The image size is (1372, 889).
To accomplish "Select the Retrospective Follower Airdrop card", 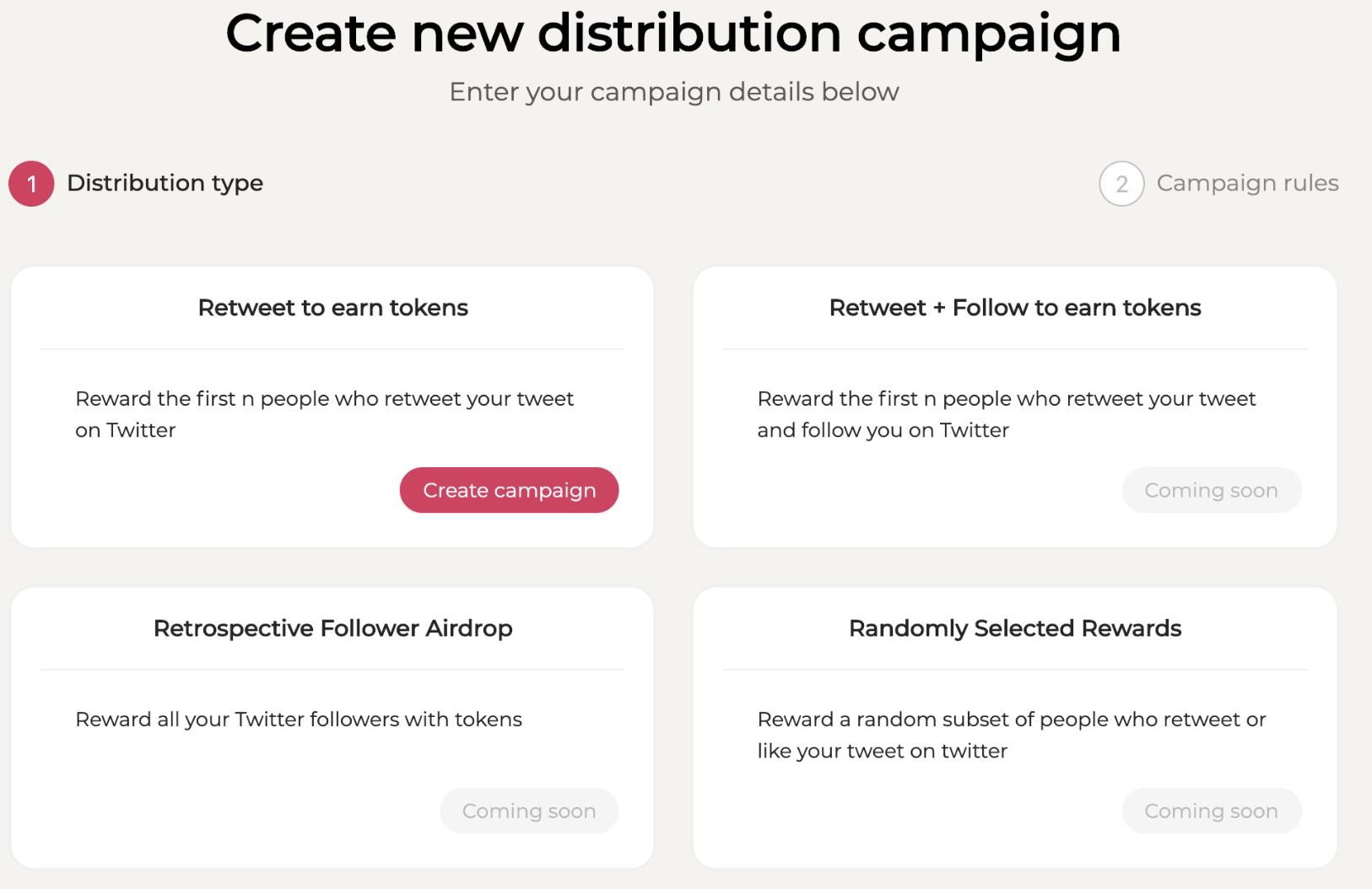I will tap(332, 725).
